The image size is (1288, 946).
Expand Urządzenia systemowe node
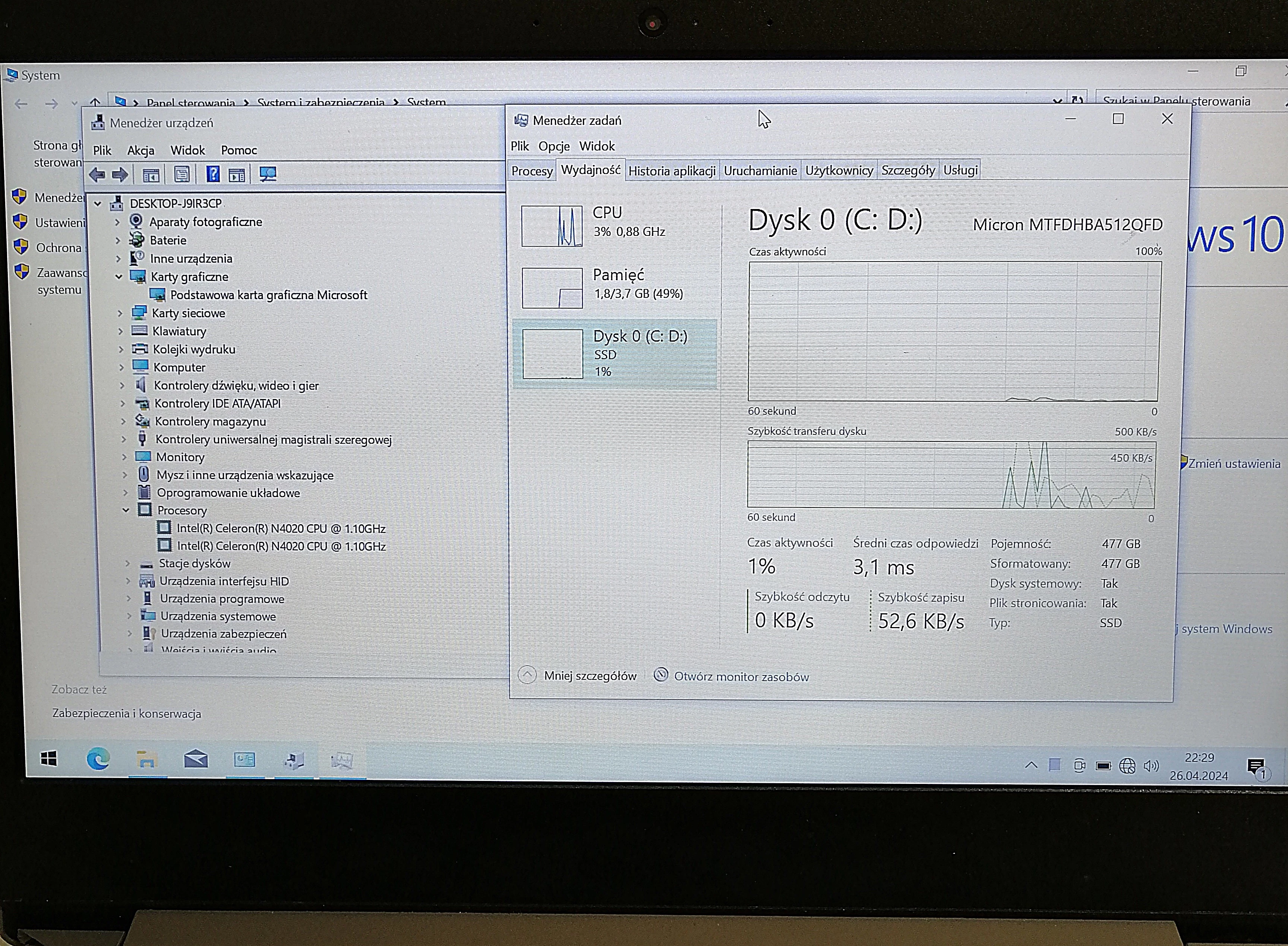[x=129, y=616]
